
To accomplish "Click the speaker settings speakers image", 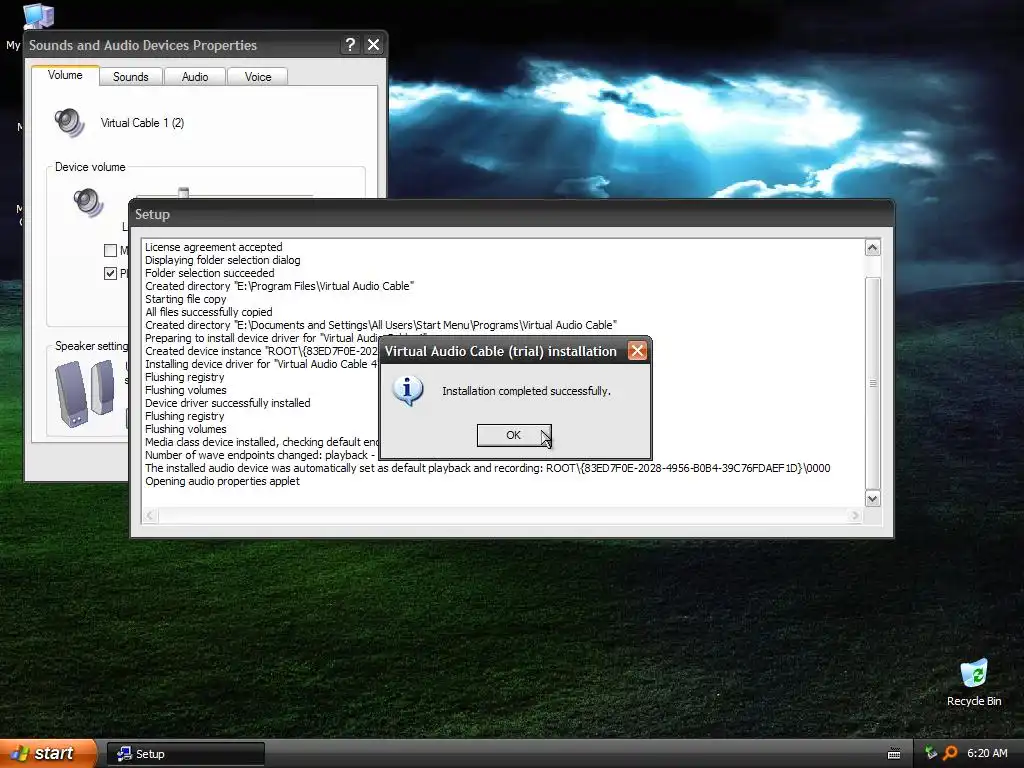I will point(85,394).
